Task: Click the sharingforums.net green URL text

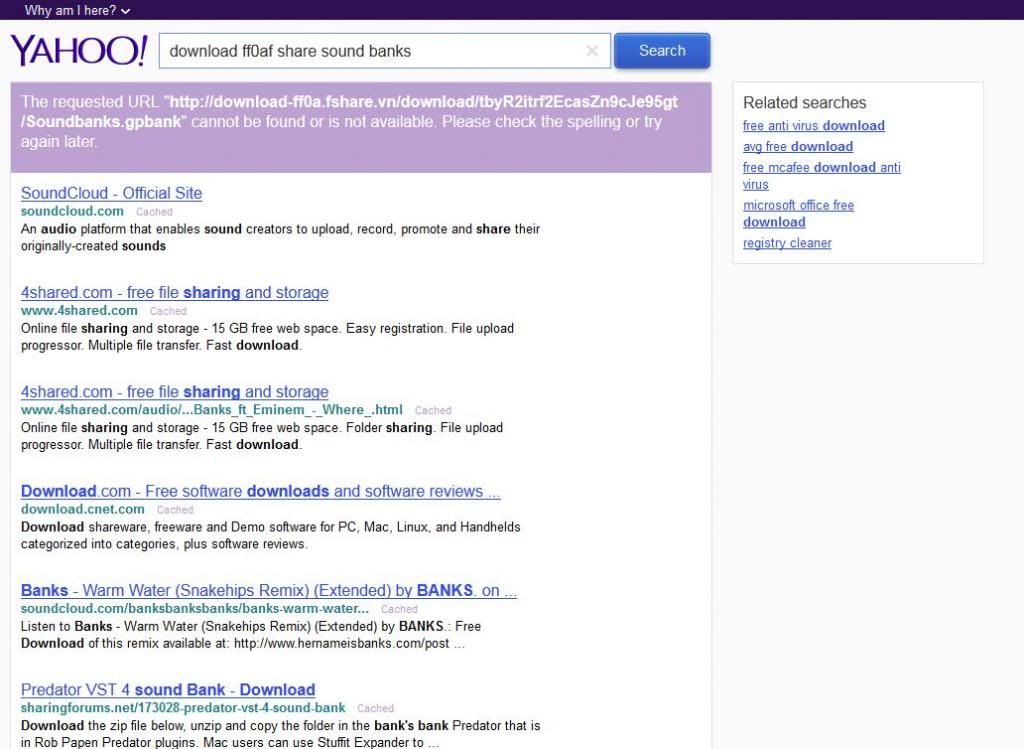Action: [x=183, y=707]
